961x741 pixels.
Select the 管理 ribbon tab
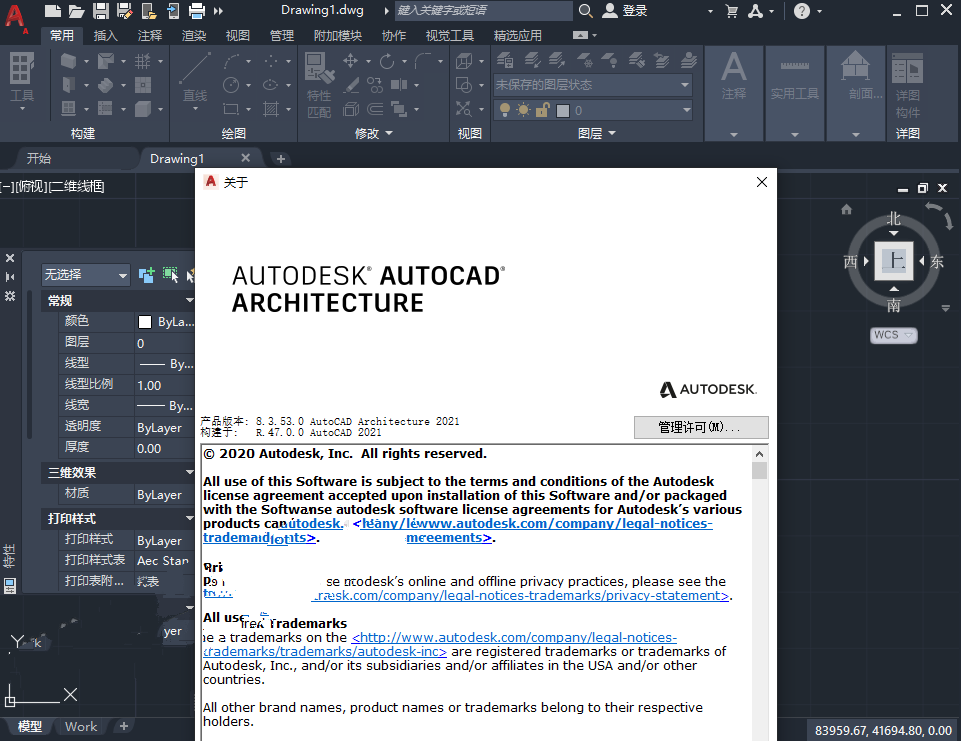pyautogui.click(x=282, y=36)
